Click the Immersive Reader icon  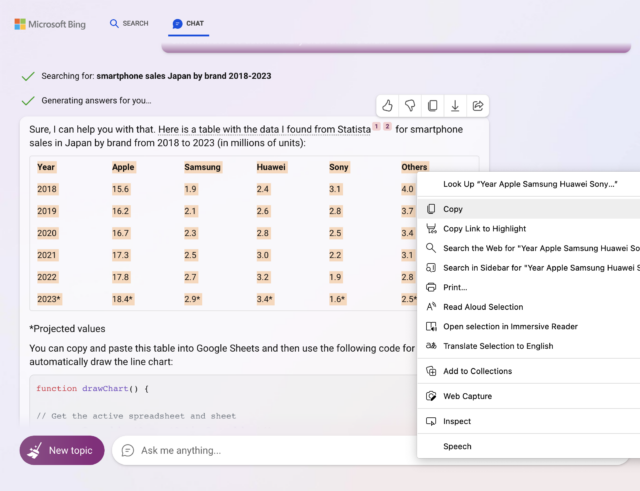[431, 327]
